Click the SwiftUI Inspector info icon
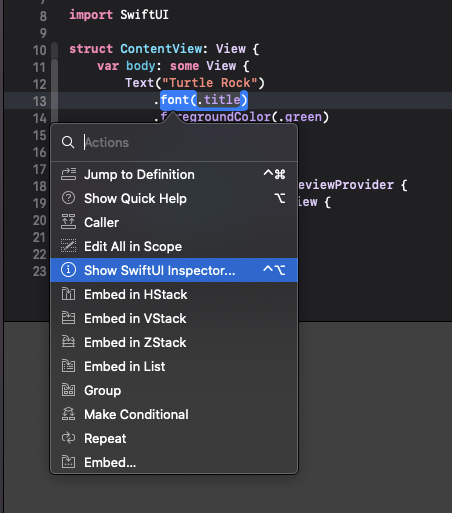The height and width of the screenshot is (513, 452). 68,270
